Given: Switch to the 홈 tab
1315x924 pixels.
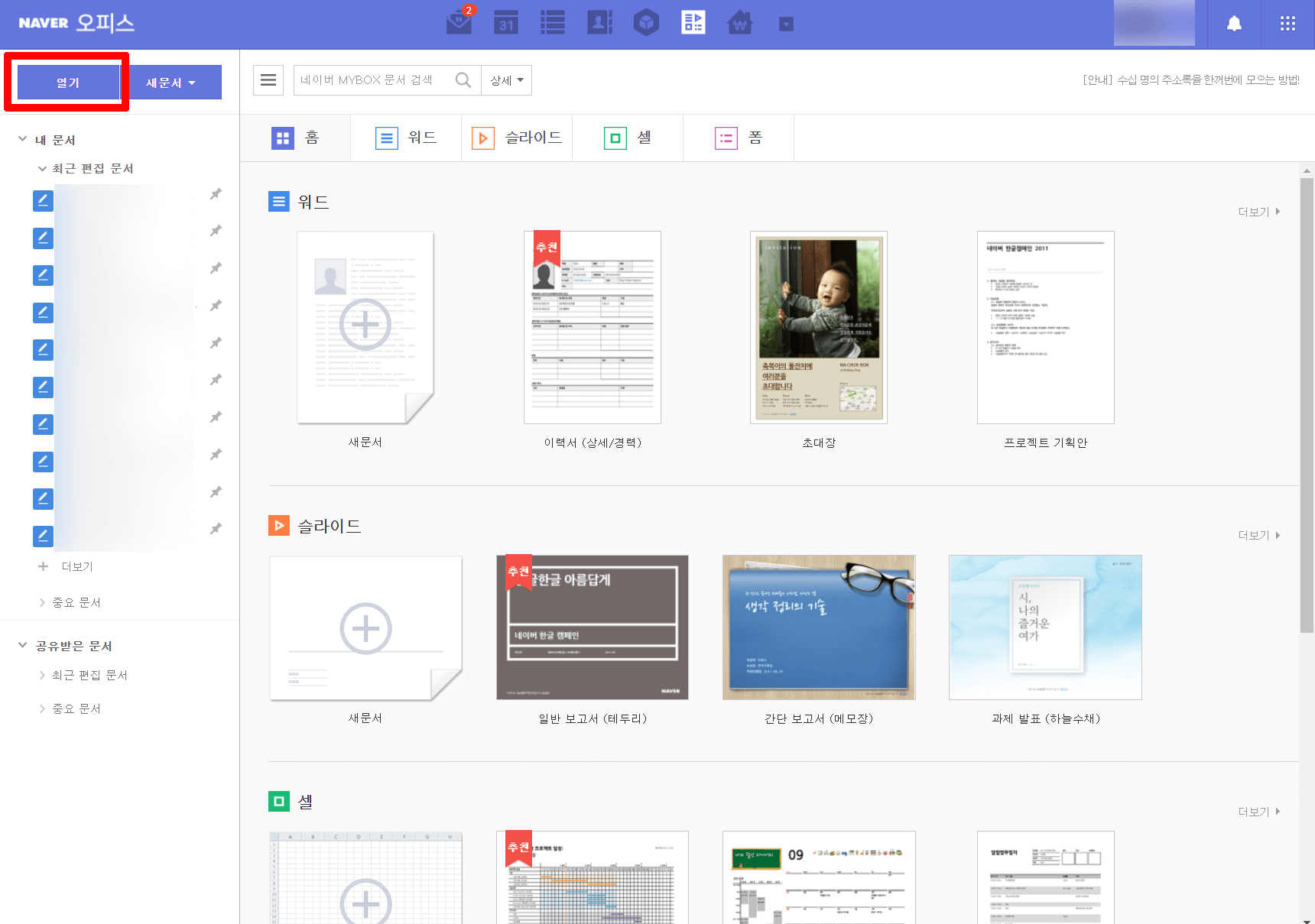Looking at the screenshot, I should click(x=295, y=138).
